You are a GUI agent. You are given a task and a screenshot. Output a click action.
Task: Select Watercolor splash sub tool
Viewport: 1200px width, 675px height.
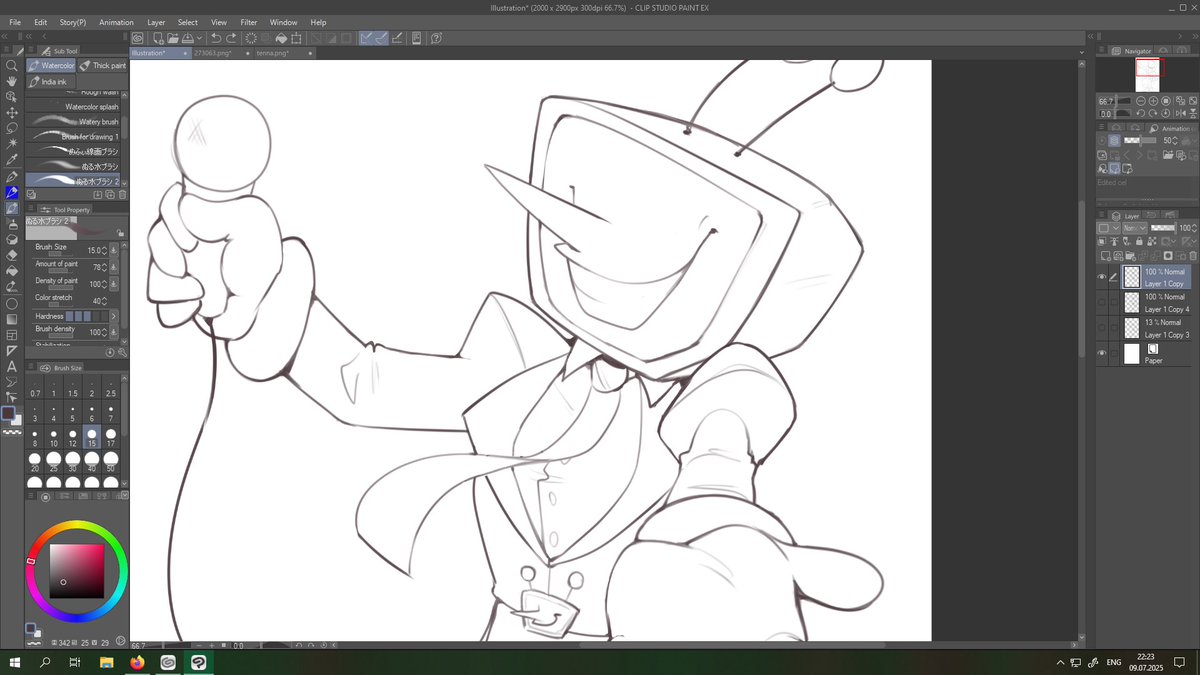point(74,107)
